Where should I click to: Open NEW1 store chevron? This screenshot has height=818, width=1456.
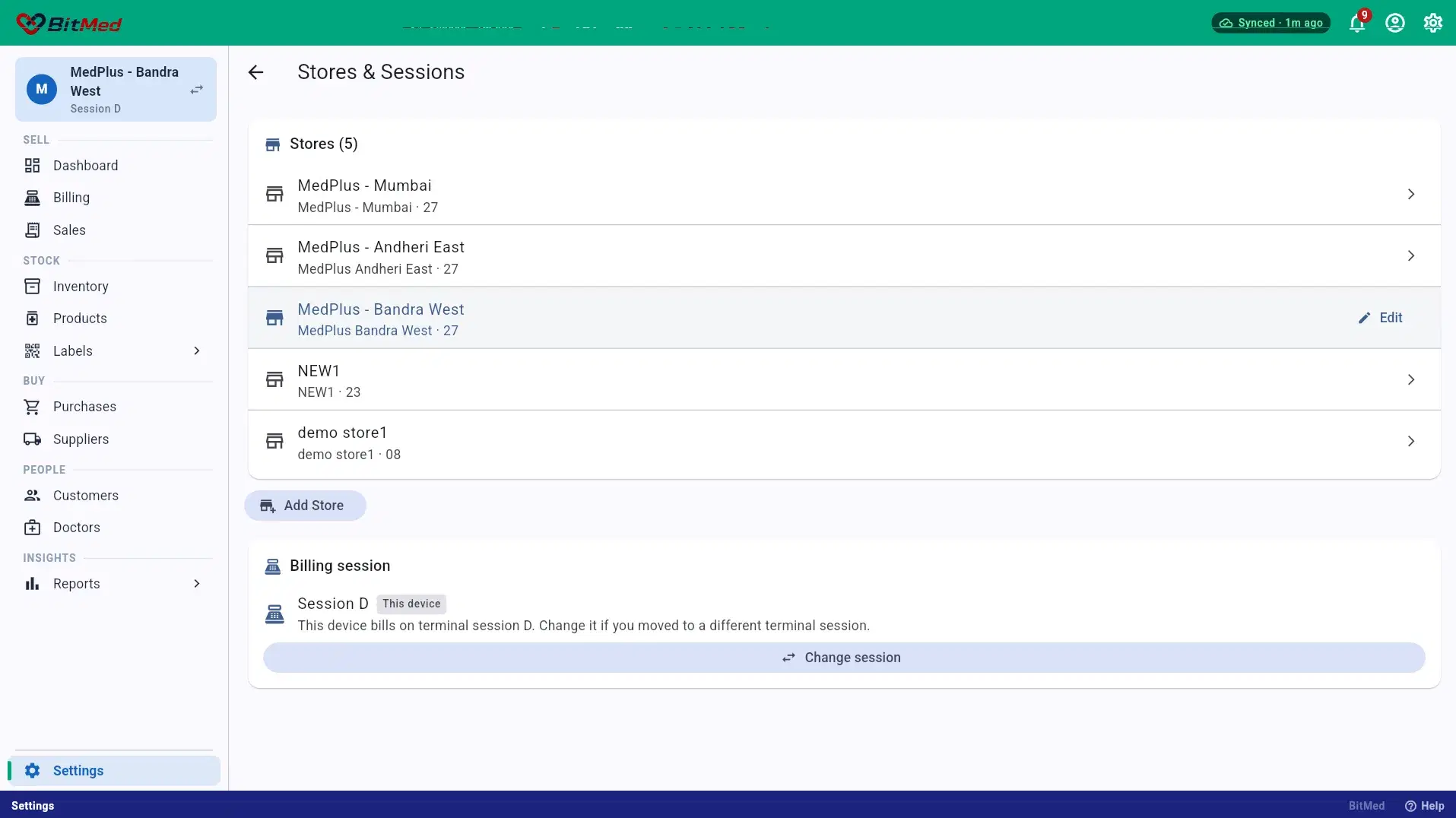[1410, 379]
